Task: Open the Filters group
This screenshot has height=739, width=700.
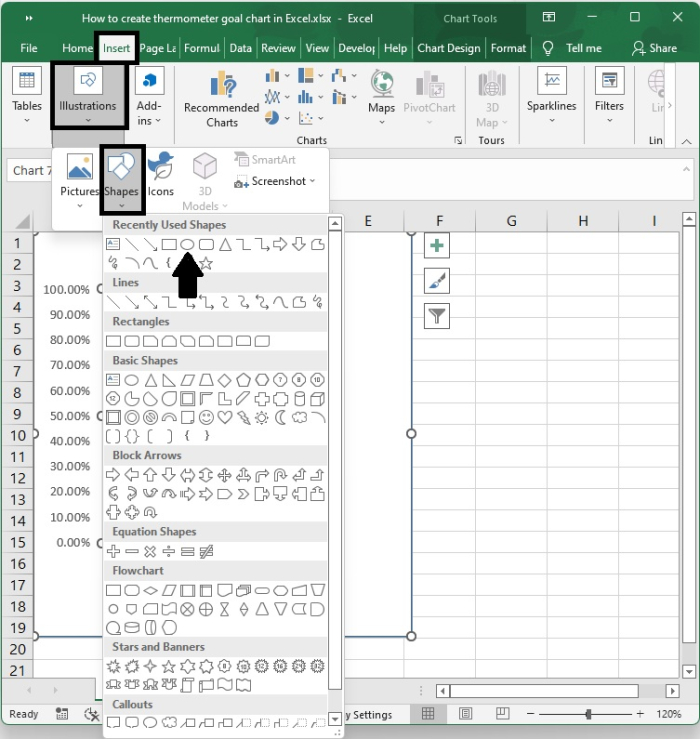Action: pos(609,96)
